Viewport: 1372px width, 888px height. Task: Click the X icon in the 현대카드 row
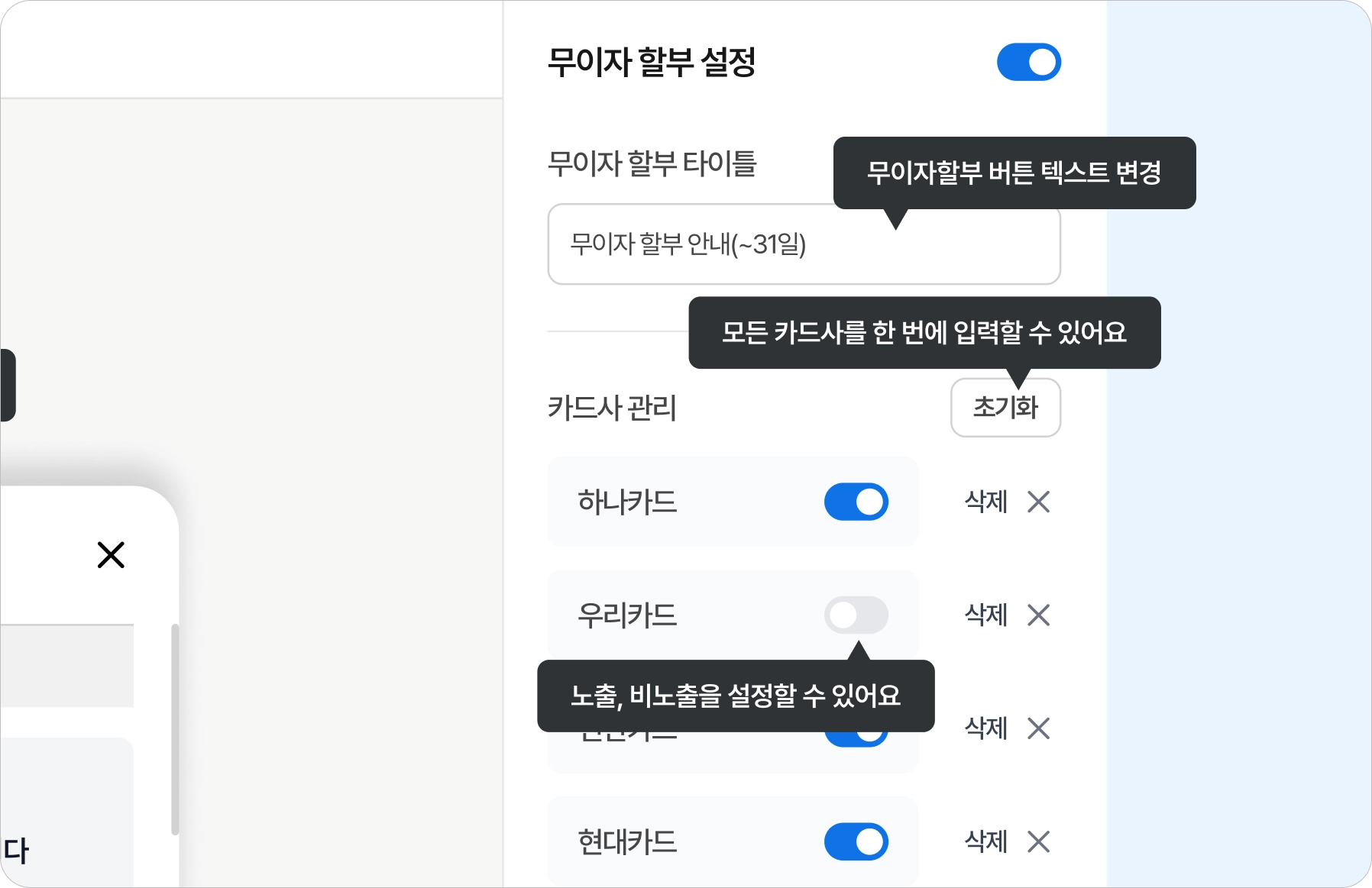[1038, 841]
